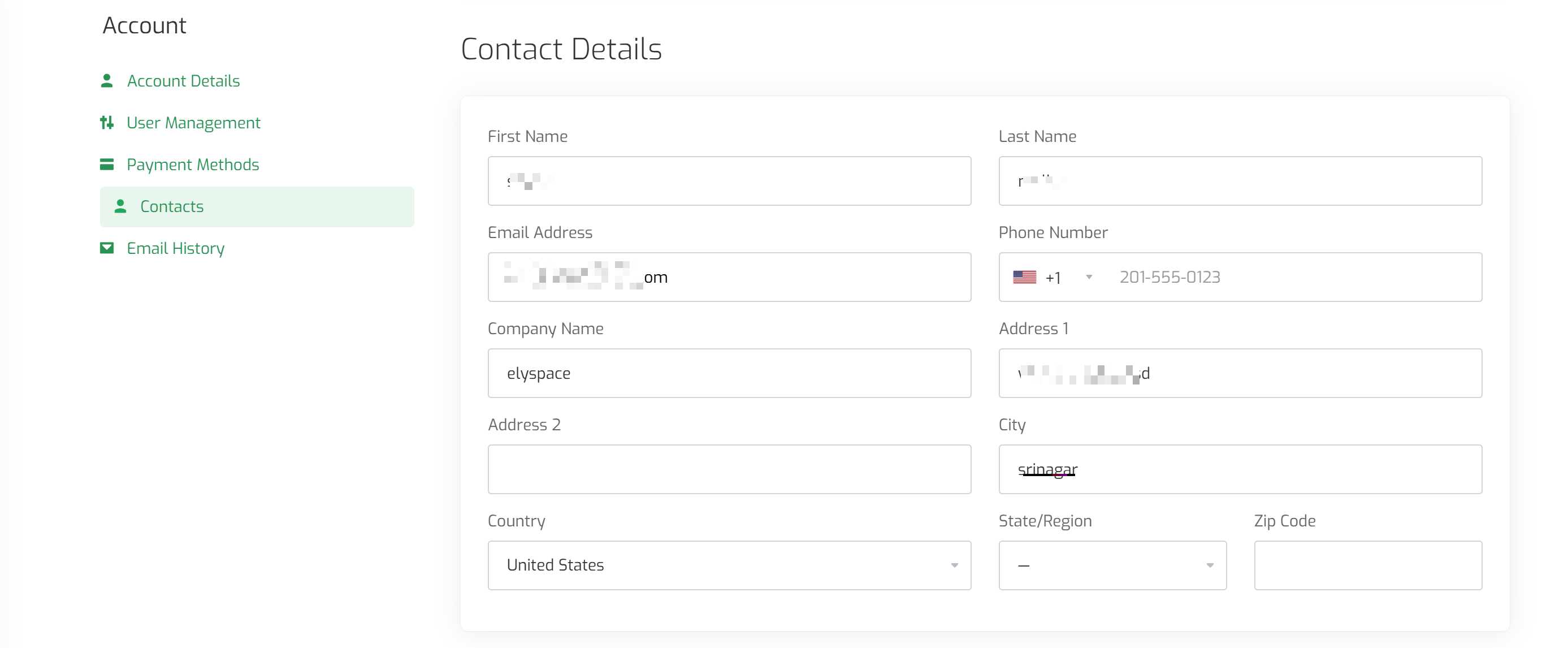
Task: Click the US flag in phone field
Action: click(x=1024, y=277)
